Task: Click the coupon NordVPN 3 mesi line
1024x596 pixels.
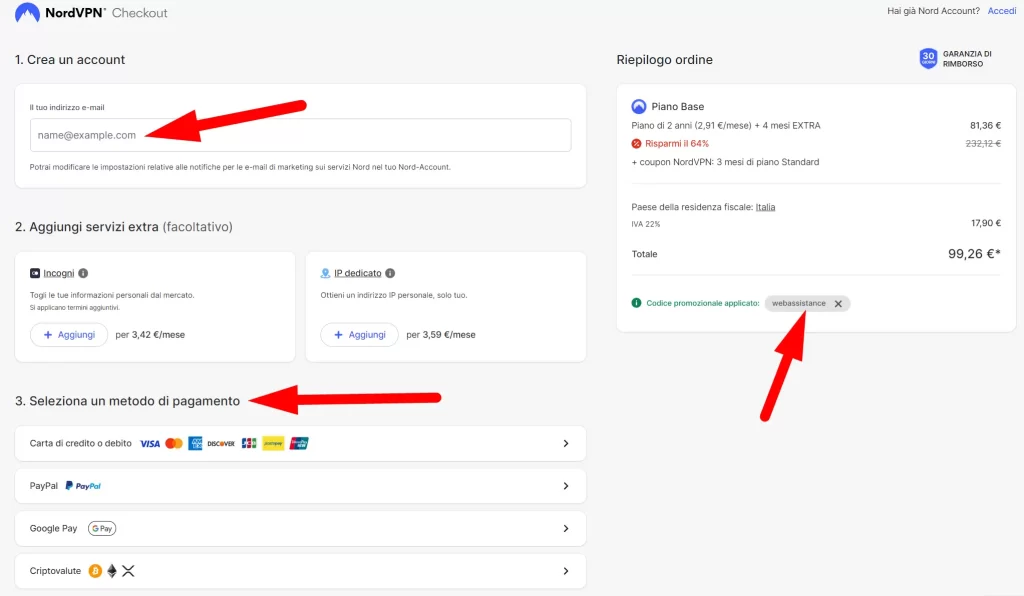Action: (725, 162)
